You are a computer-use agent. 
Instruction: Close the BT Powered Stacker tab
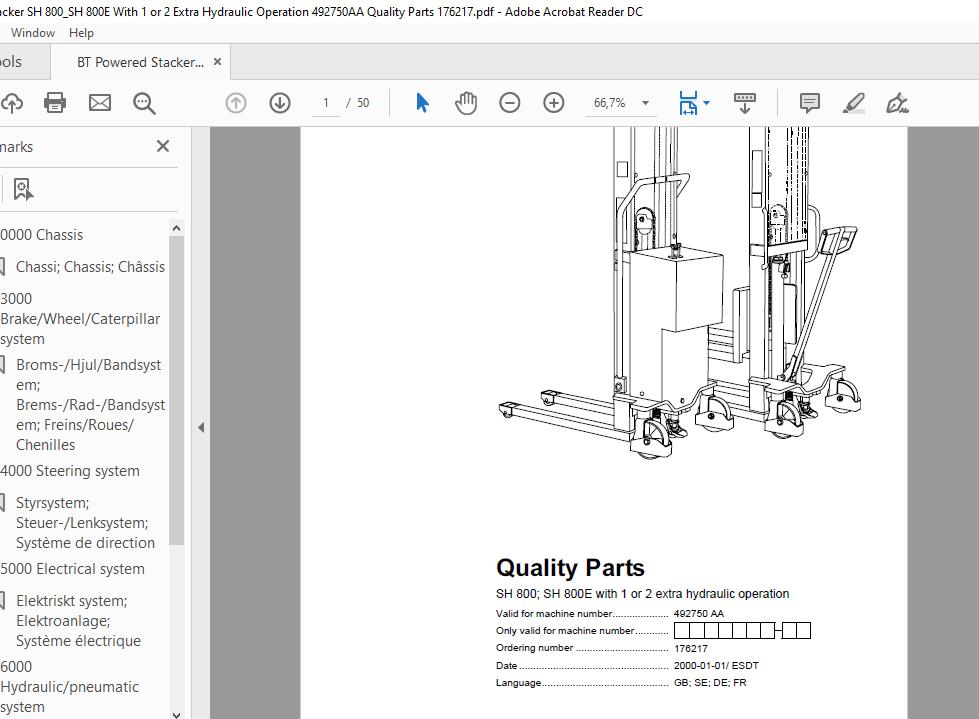tap(217, 62)
